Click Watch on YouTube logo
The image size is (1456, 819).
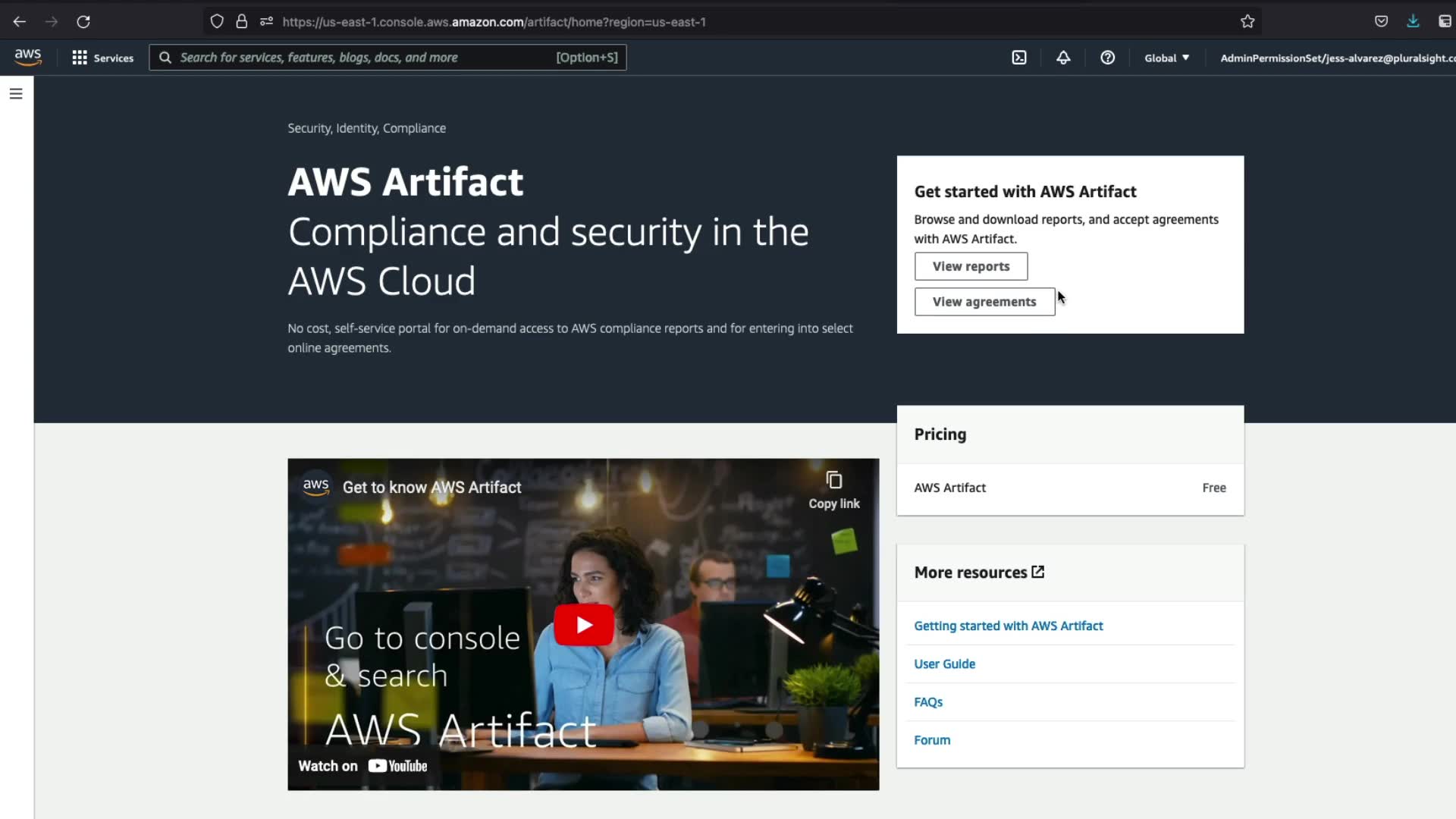397,766
